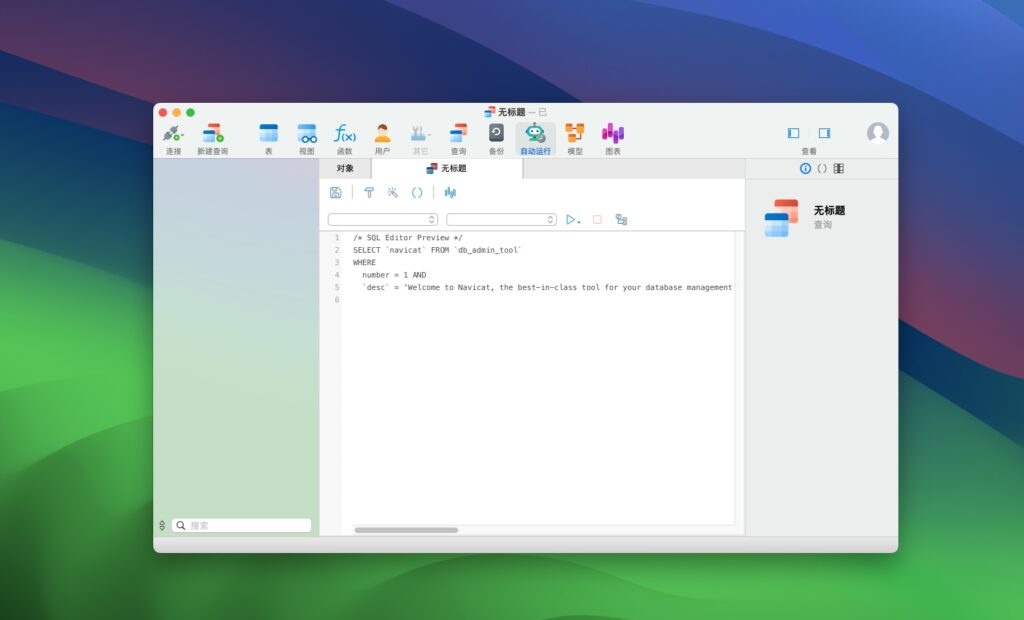The image size is (1024, 620).
Task: Click the 搜索 search field in sidebar
Action: point(242,525)
